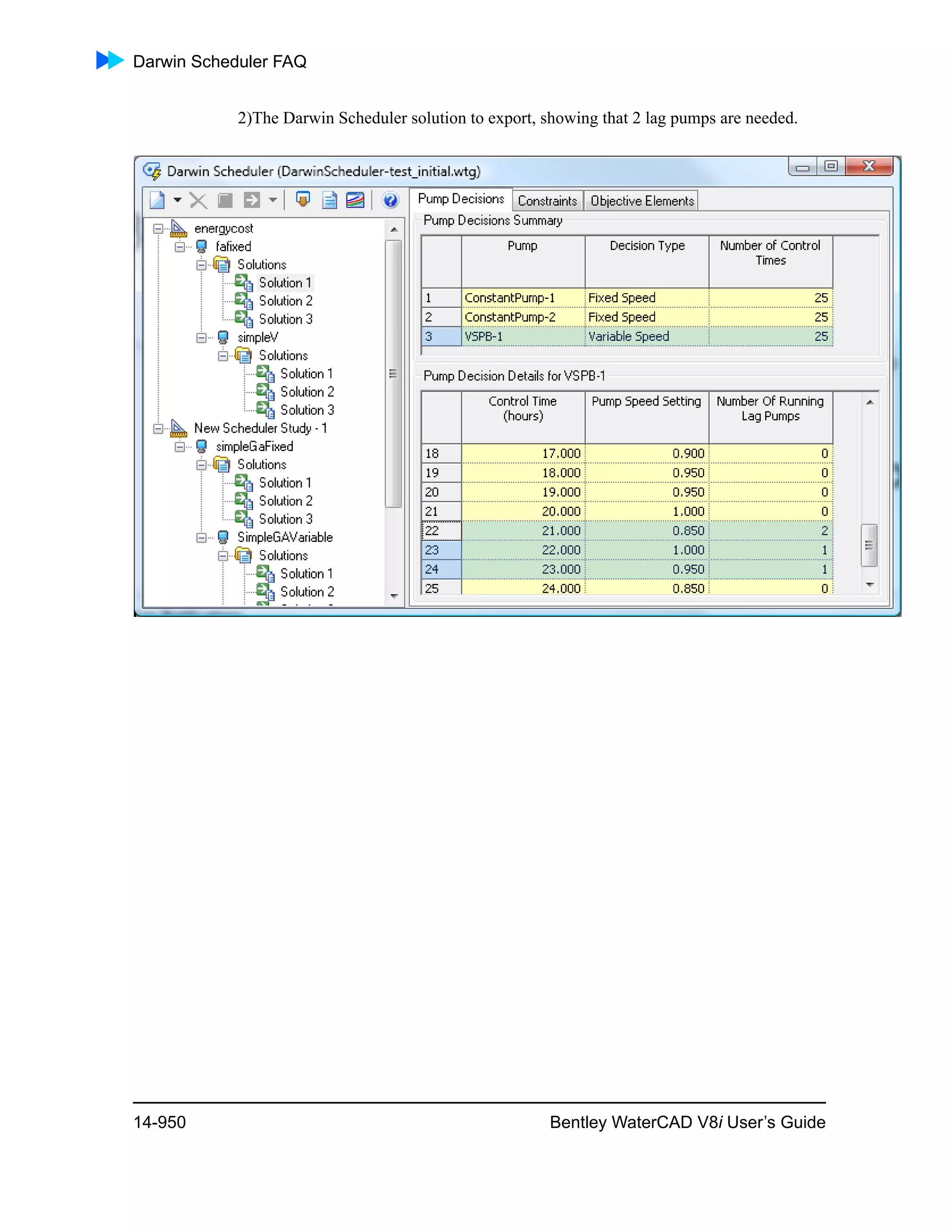Click the Variable Speed decision type cell

click(647, 337)
